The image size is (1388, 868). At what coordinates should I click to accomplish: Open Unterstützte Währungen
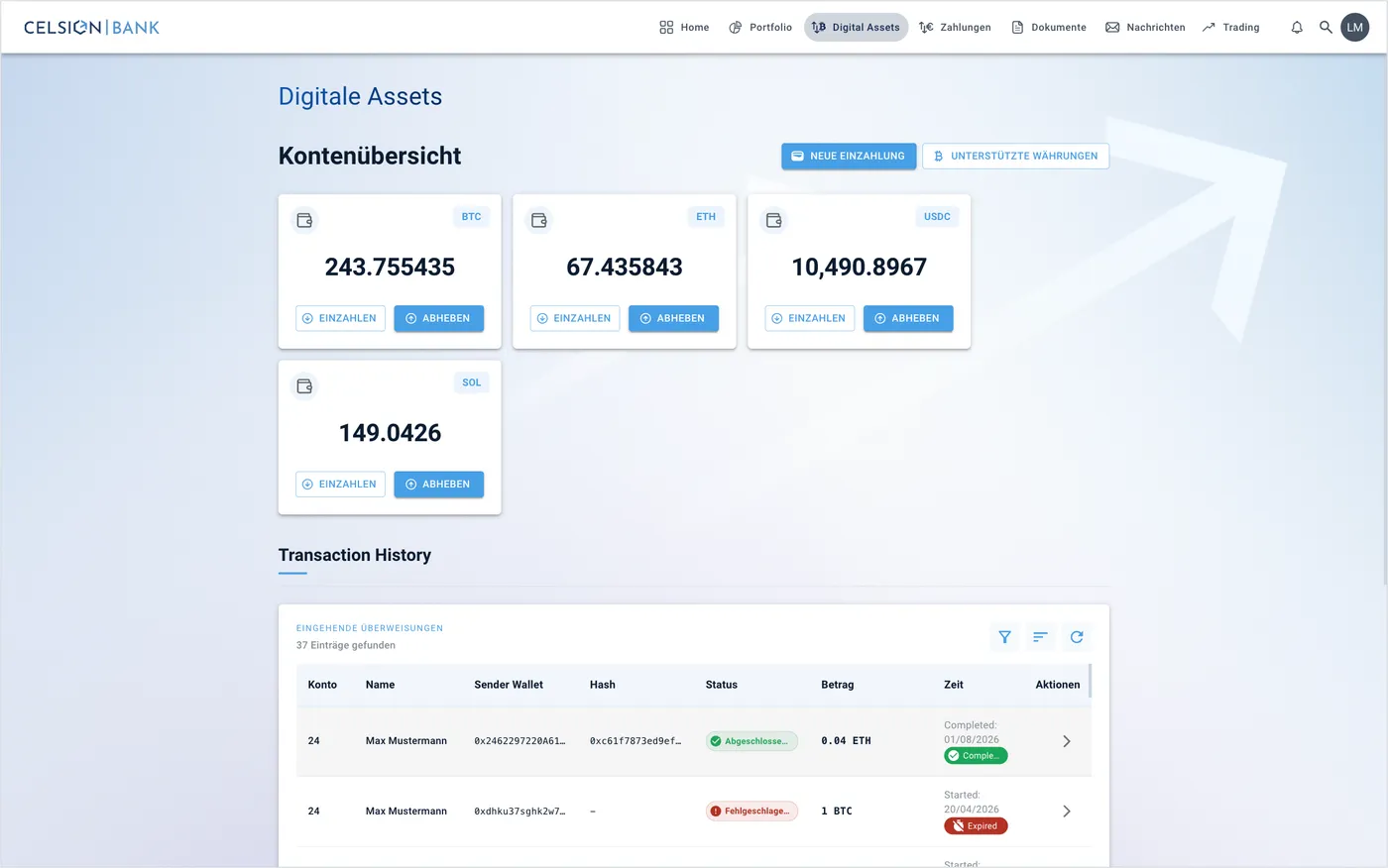(1015, 156)
